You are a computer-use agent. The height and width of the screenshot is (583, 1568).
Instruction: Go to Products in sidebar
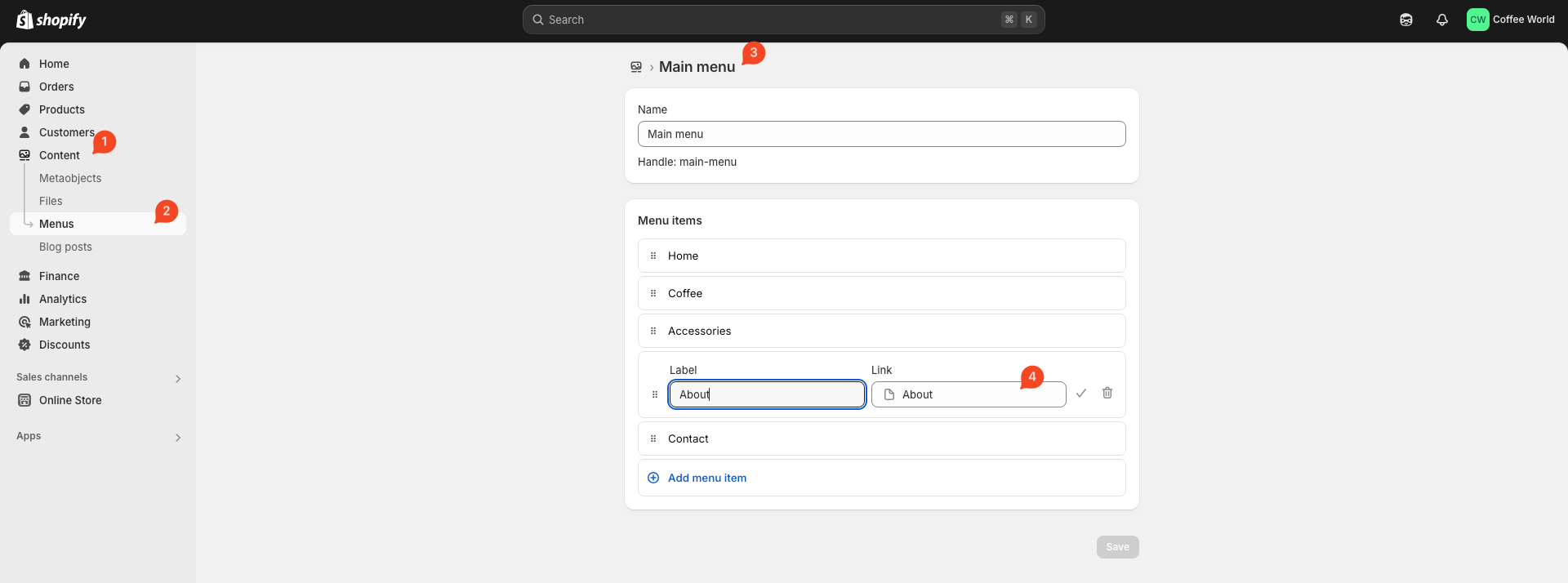[x=62, y=109]
